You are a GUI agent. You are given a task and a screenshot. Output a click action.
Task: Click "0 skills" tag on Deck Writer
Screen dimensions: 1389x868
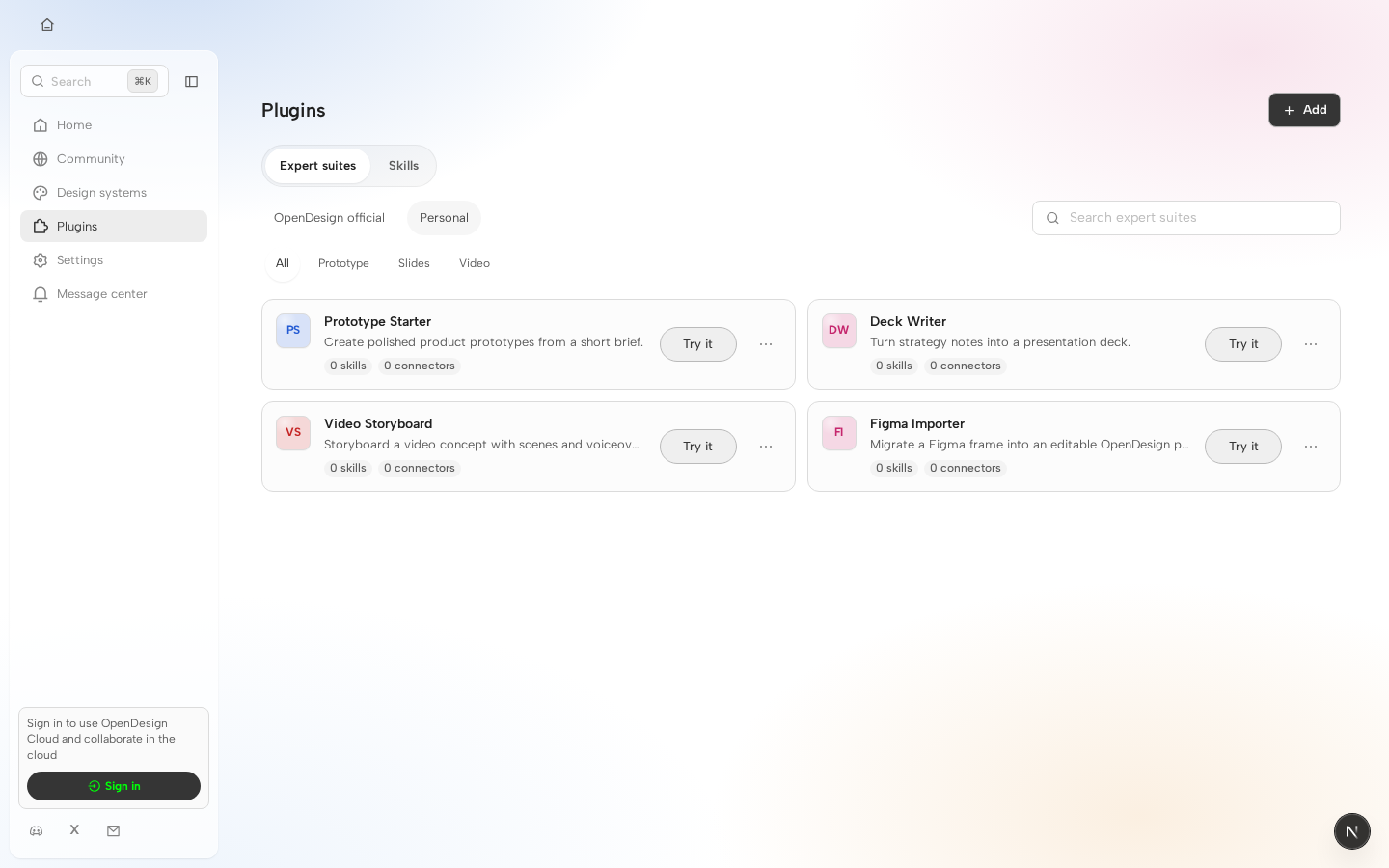(894, 366)
